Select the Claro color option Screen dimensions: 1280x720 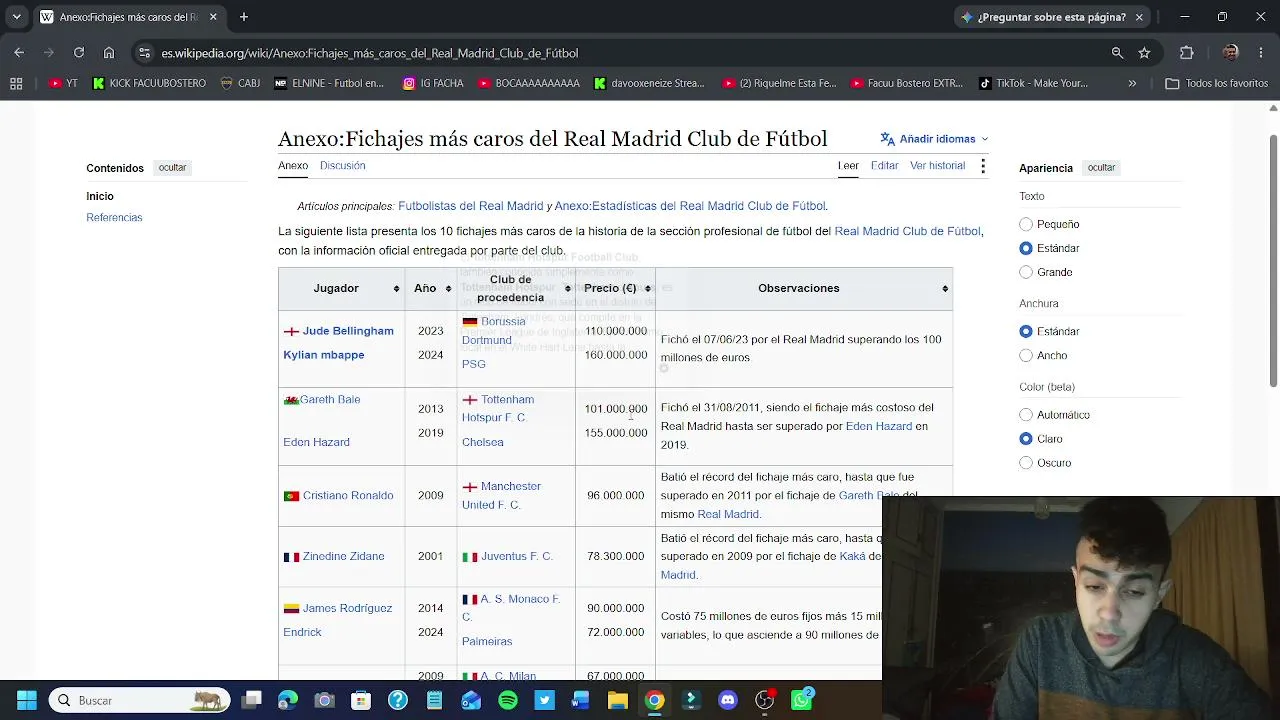[x=1026, y=438]
